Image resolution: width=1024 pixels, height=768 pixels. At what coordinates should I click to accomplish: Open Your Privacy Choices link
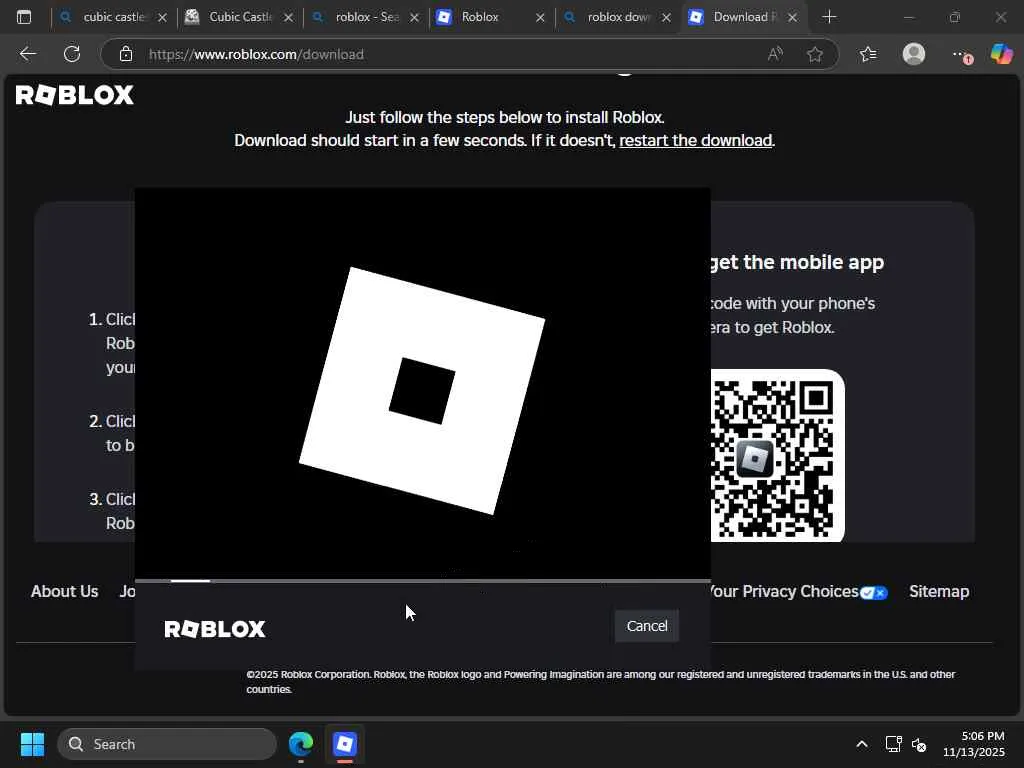coord(784,591)
